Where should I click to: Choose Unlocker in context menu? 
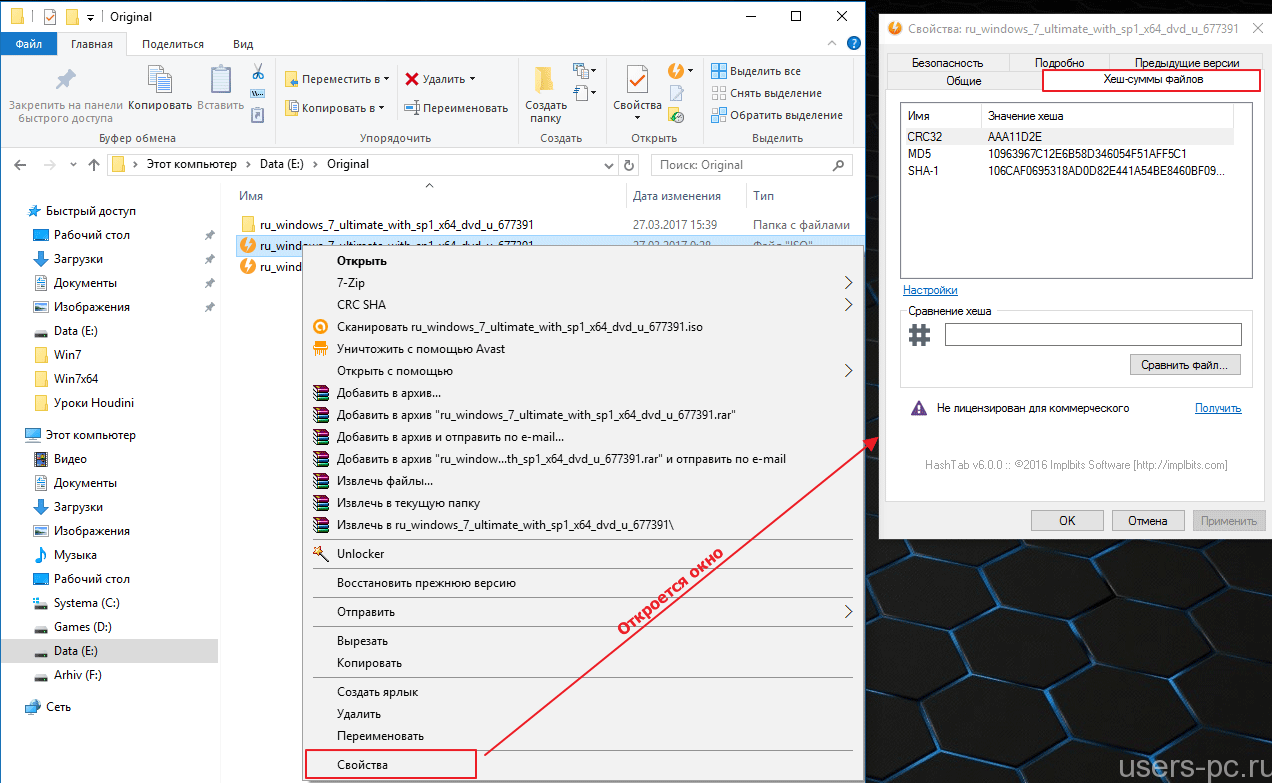coord(583,554)
